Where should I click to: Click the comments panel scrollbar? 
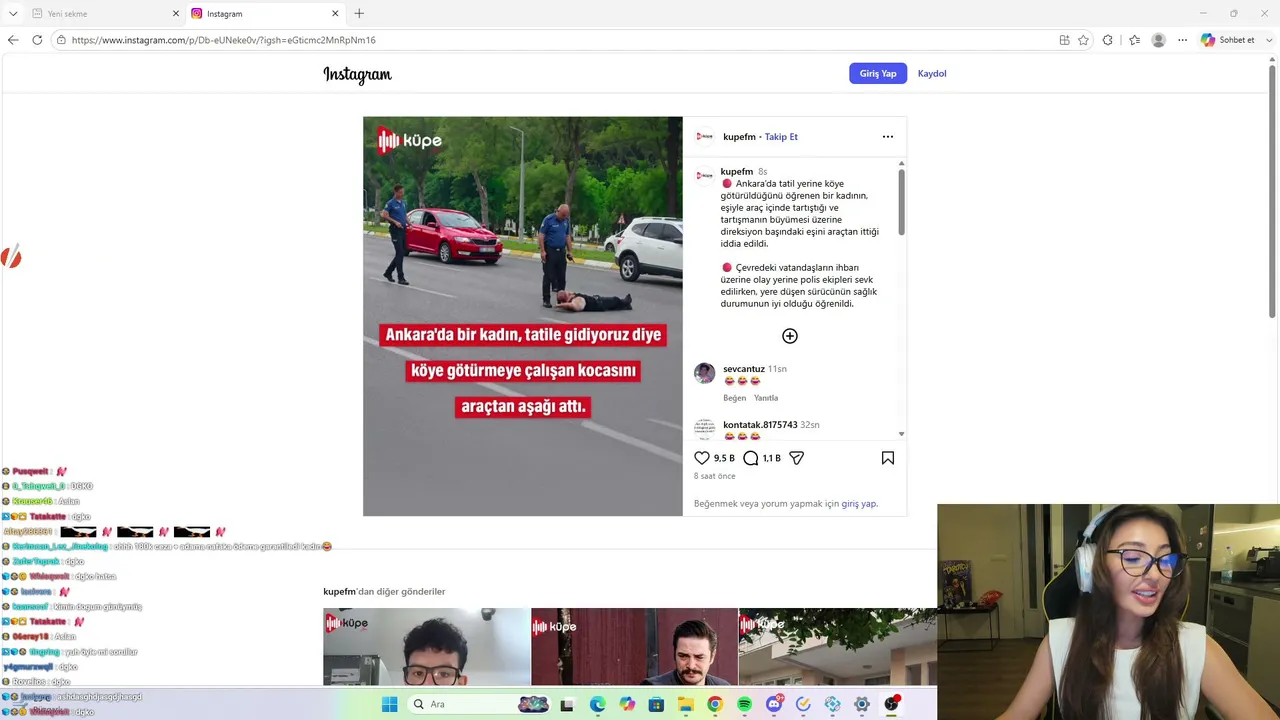[901, 203]
